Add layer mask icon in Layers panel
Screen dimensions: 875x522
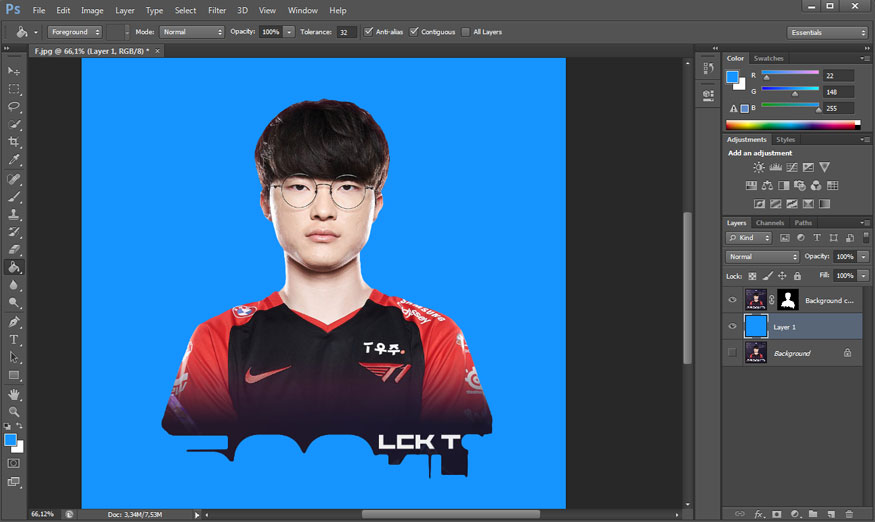tap(776, 514)
